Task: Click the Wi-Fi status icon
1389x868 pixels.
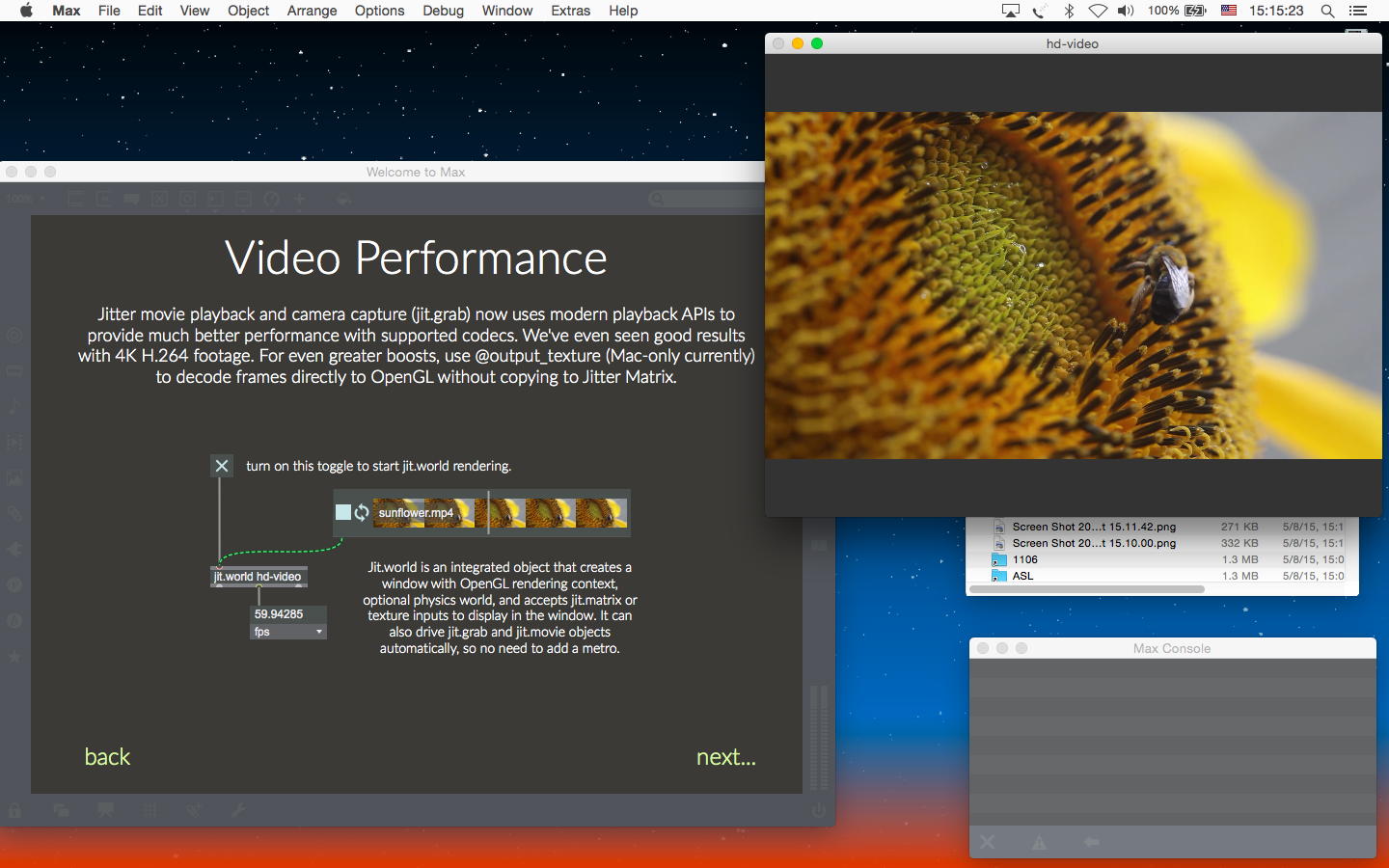Action: (x=1098, y=11)
